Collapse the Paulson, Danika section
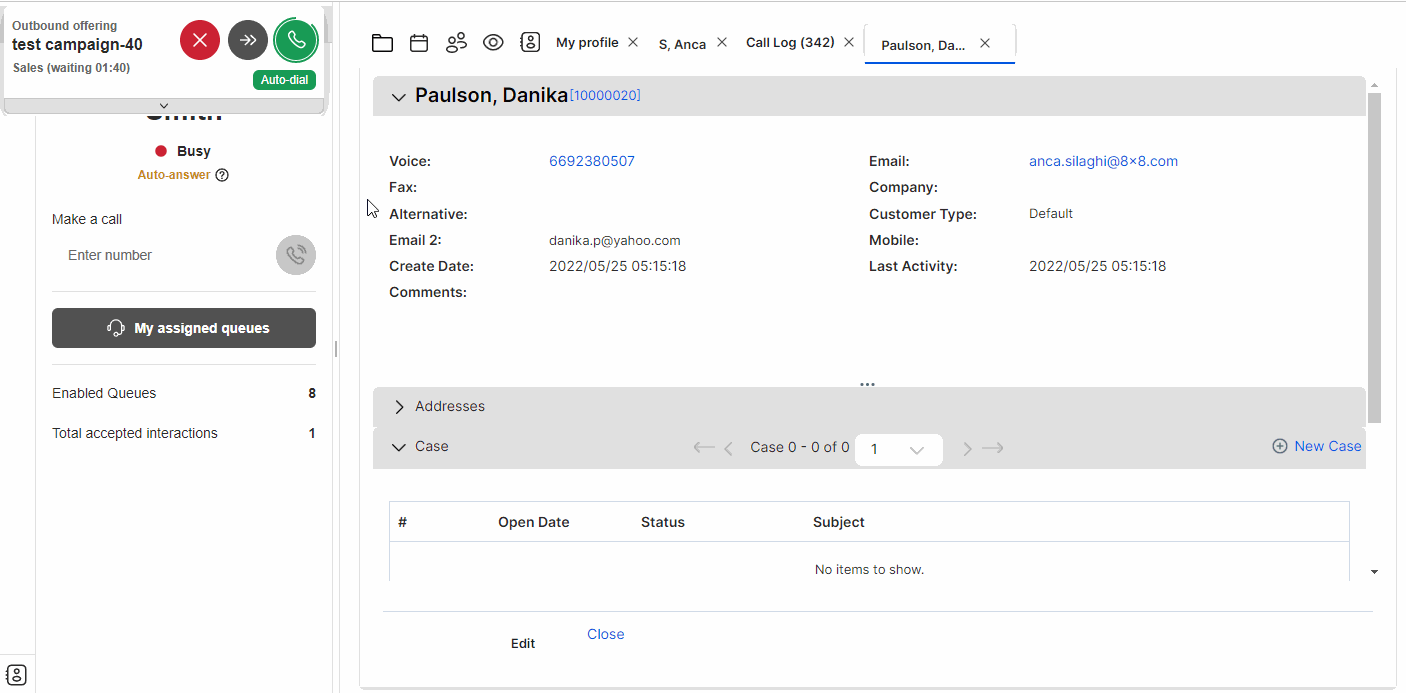Image resolution: width=1406 pixels, height=693 pixels. [x=399, y=97]
